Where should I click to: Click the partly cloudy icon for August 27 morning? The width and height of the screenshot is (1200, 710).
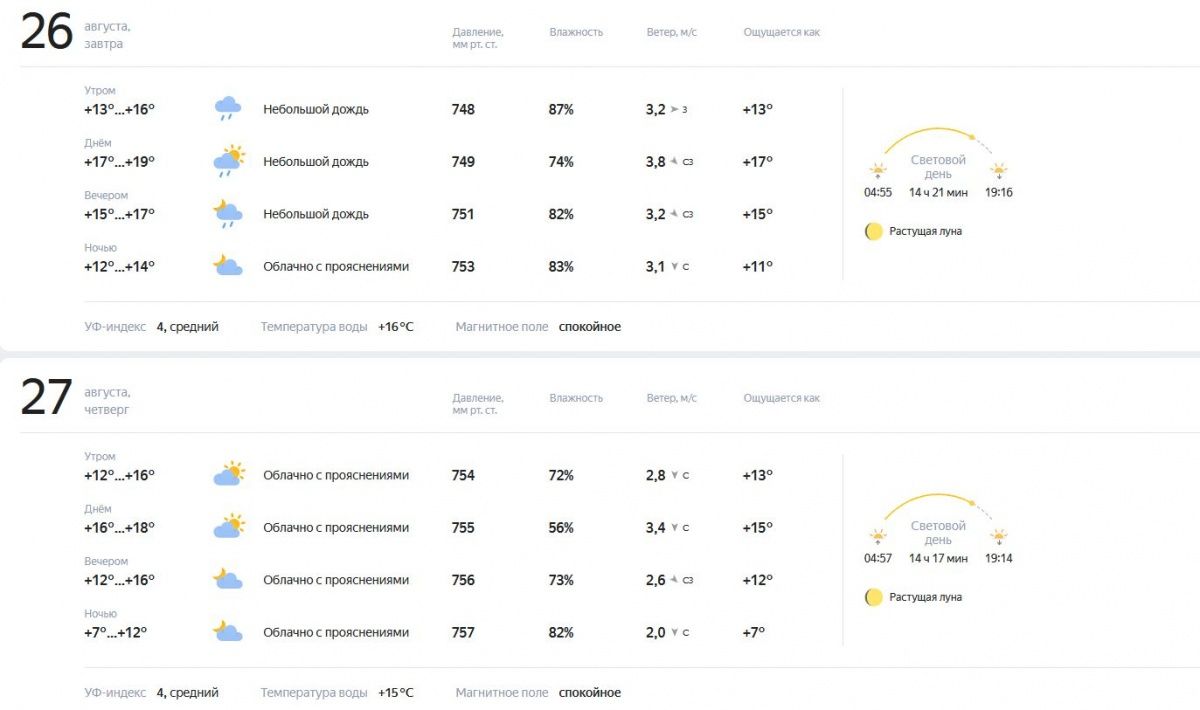[x=228, y=474]
